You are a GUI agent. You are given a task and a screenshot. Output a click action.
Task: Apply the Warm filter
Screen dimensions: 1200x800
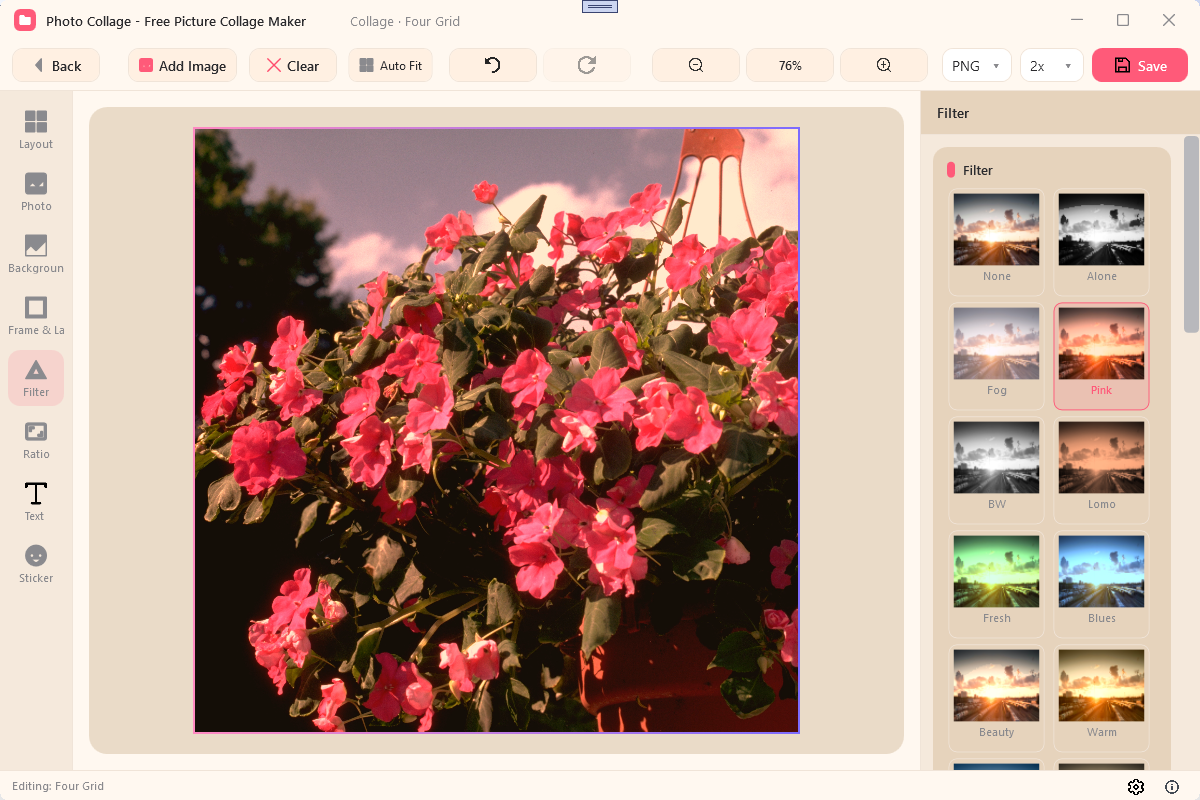(1101, 697)
